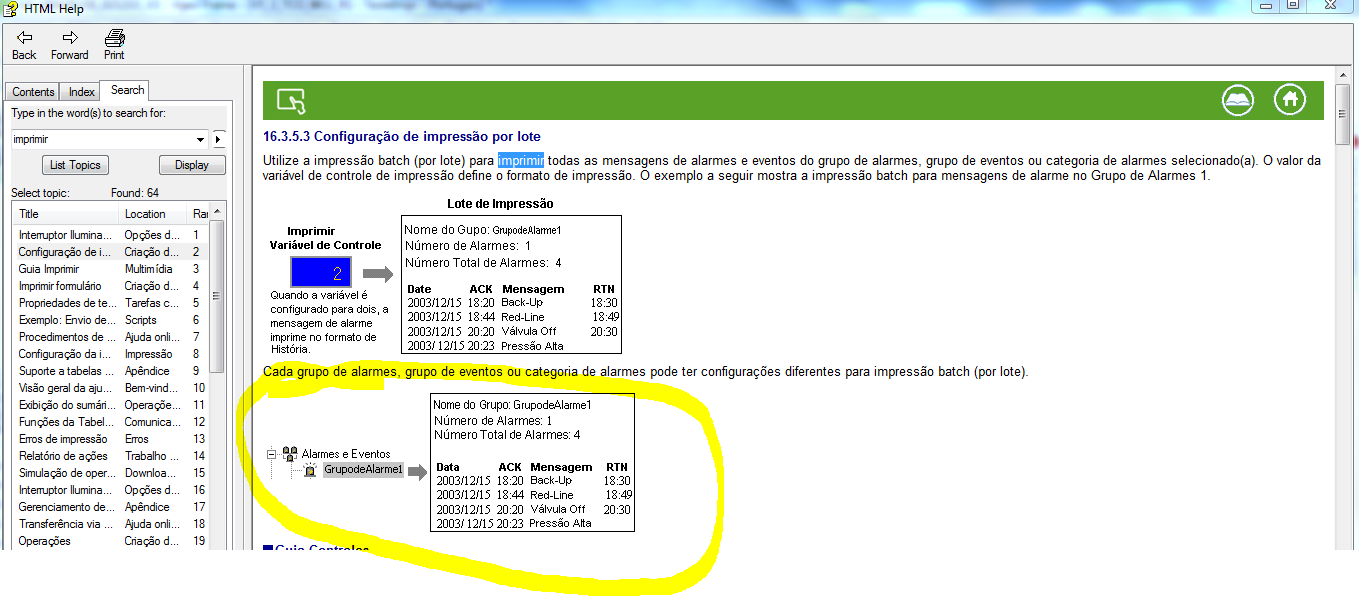
Task: Open the search term history dropdown
Action: [x=201, y=139]
